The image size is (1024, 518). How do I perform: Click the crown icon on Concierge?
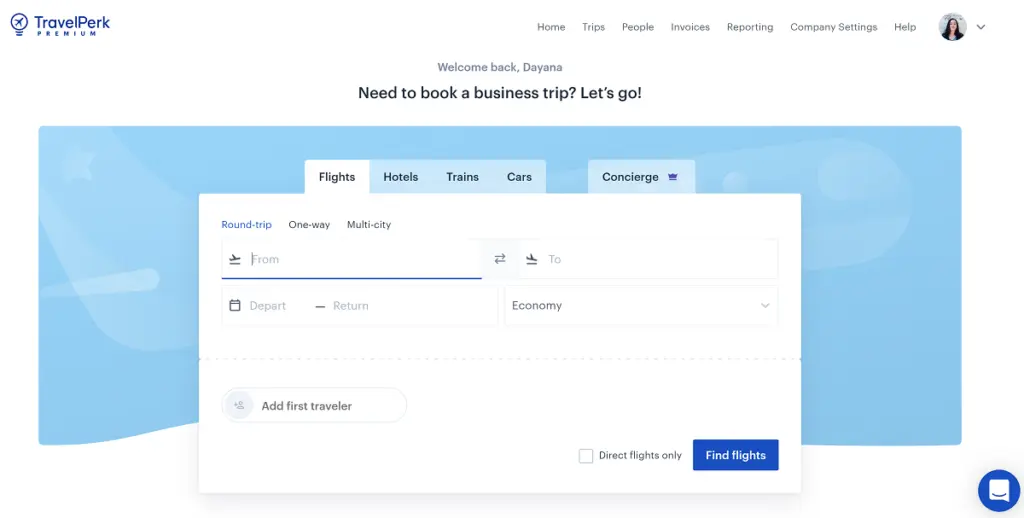coord(673,177)
